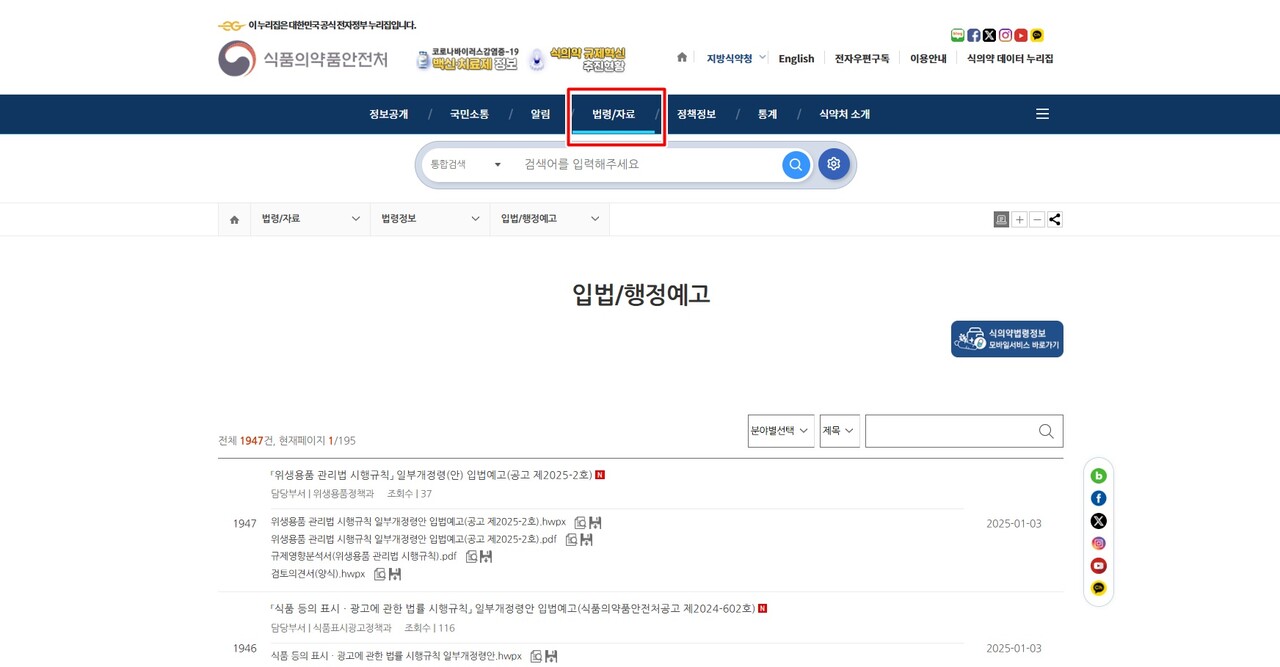The image size is (1280, 667).
Task: Open the 통합검색 search scope selector
Action: click(x=463, y=164)
